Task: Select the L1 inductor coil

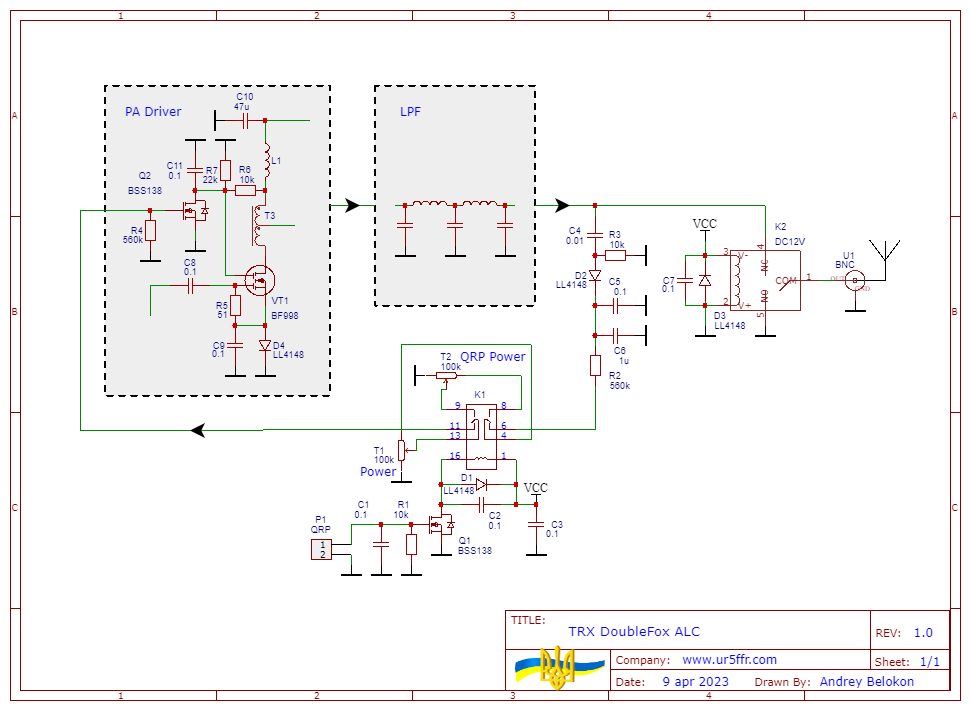Action: pos(266,158)
